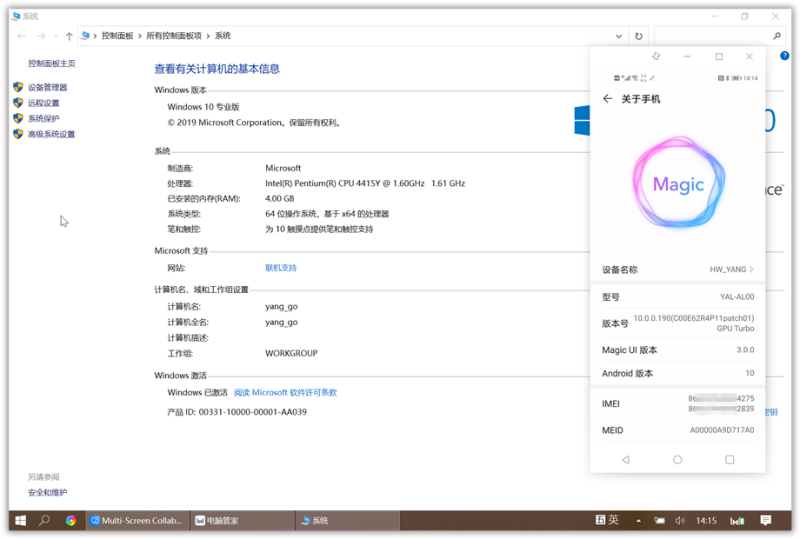Screen dimensions: 800x539
Task: Minimize the phone mirror window
Action: click(687, 56)
